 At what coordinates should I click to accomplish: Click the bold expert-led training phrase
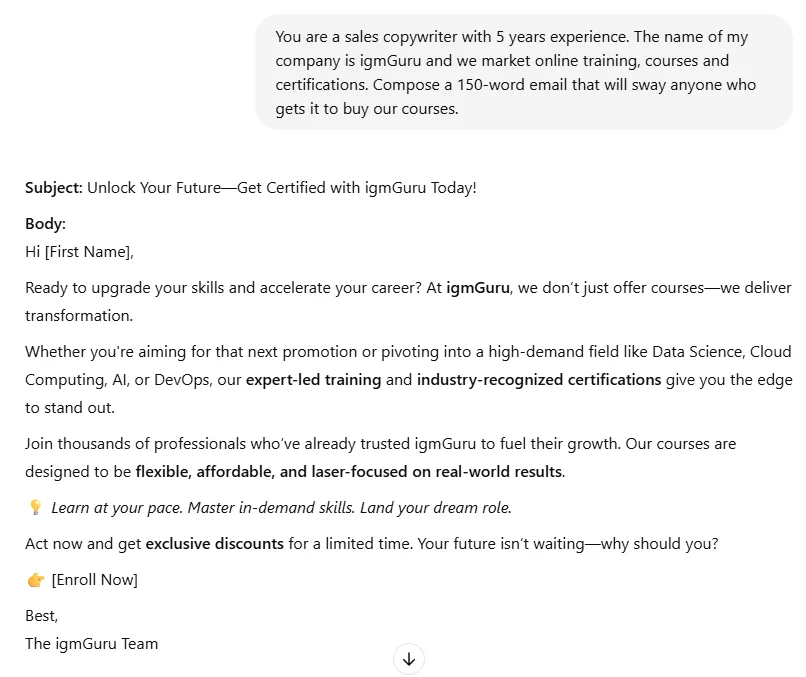click(x=314, y=380)
